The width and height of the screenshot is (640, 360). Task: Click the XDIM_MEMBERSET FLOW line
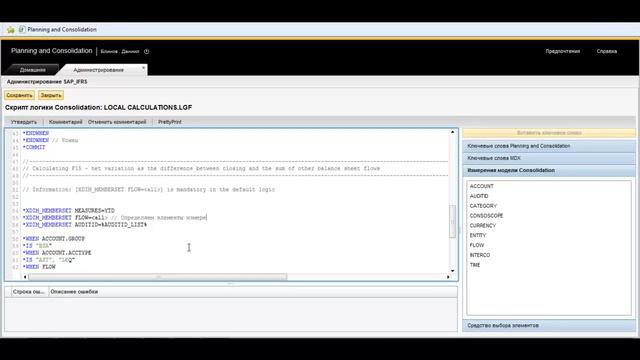(x=115, y=218)
